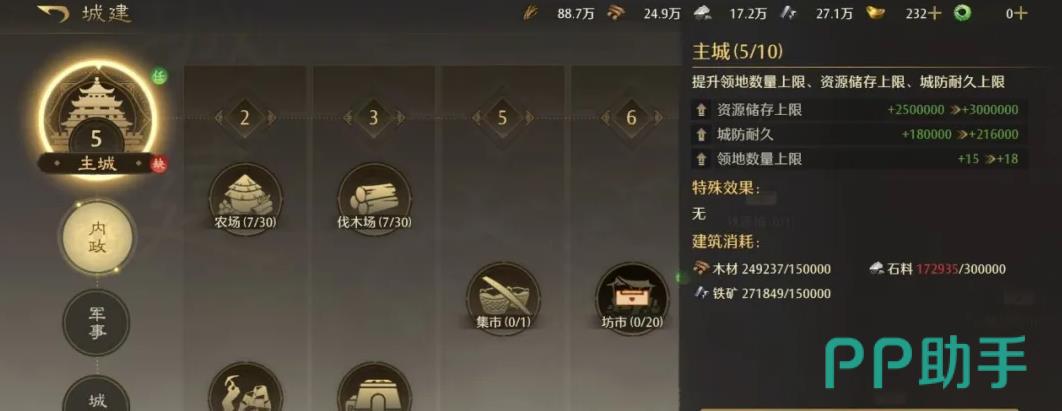1062x411 pixels.
Task: Select the 坊市 (0/20) building icon
Action: pos(632,299)
